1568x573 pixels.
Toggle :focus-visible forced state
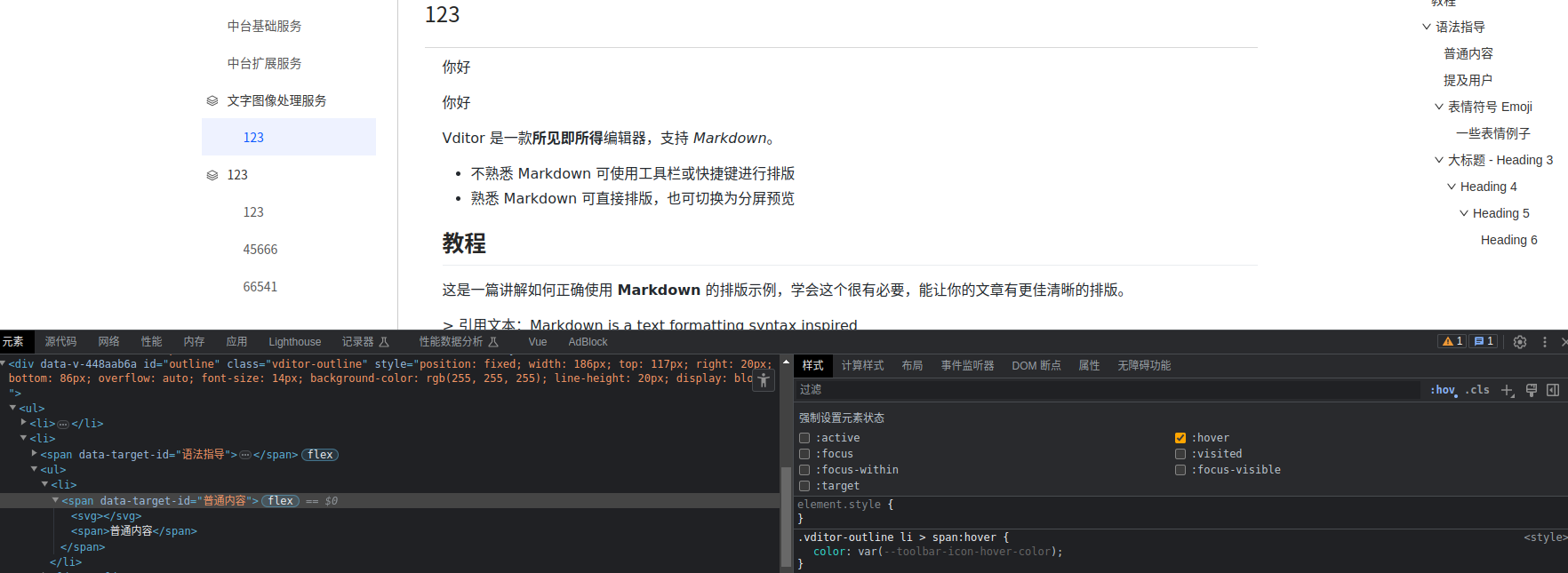[1180, 470]
